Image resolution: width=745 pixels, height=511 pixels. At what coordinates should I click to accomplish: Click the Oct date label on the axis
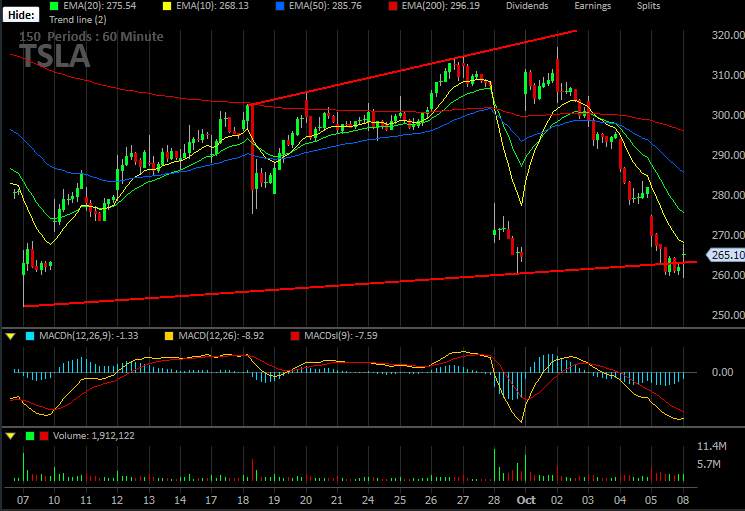(526, 500)
